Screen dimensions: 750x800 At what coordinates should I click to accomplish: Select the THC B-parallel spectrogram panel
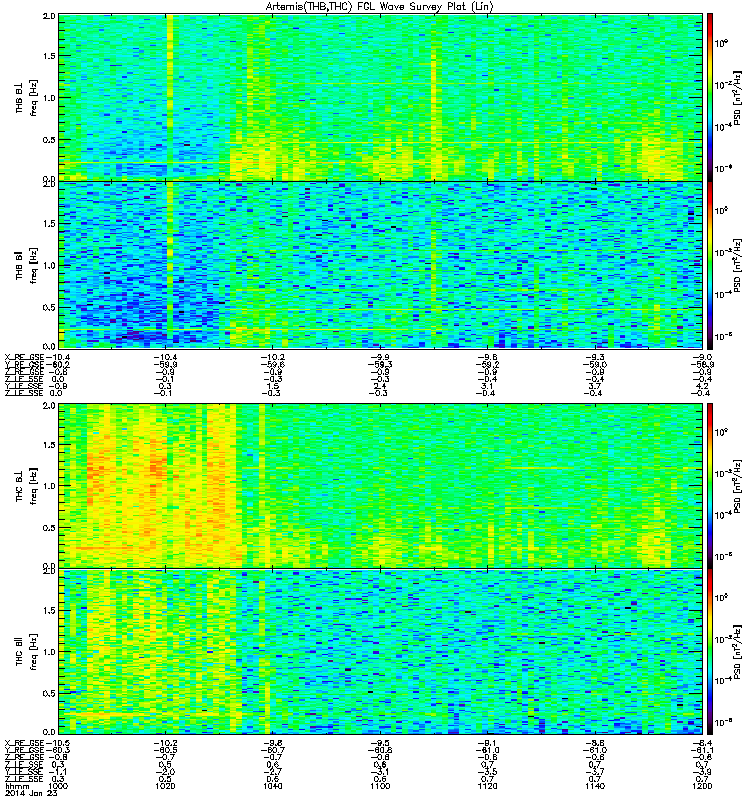381,652
